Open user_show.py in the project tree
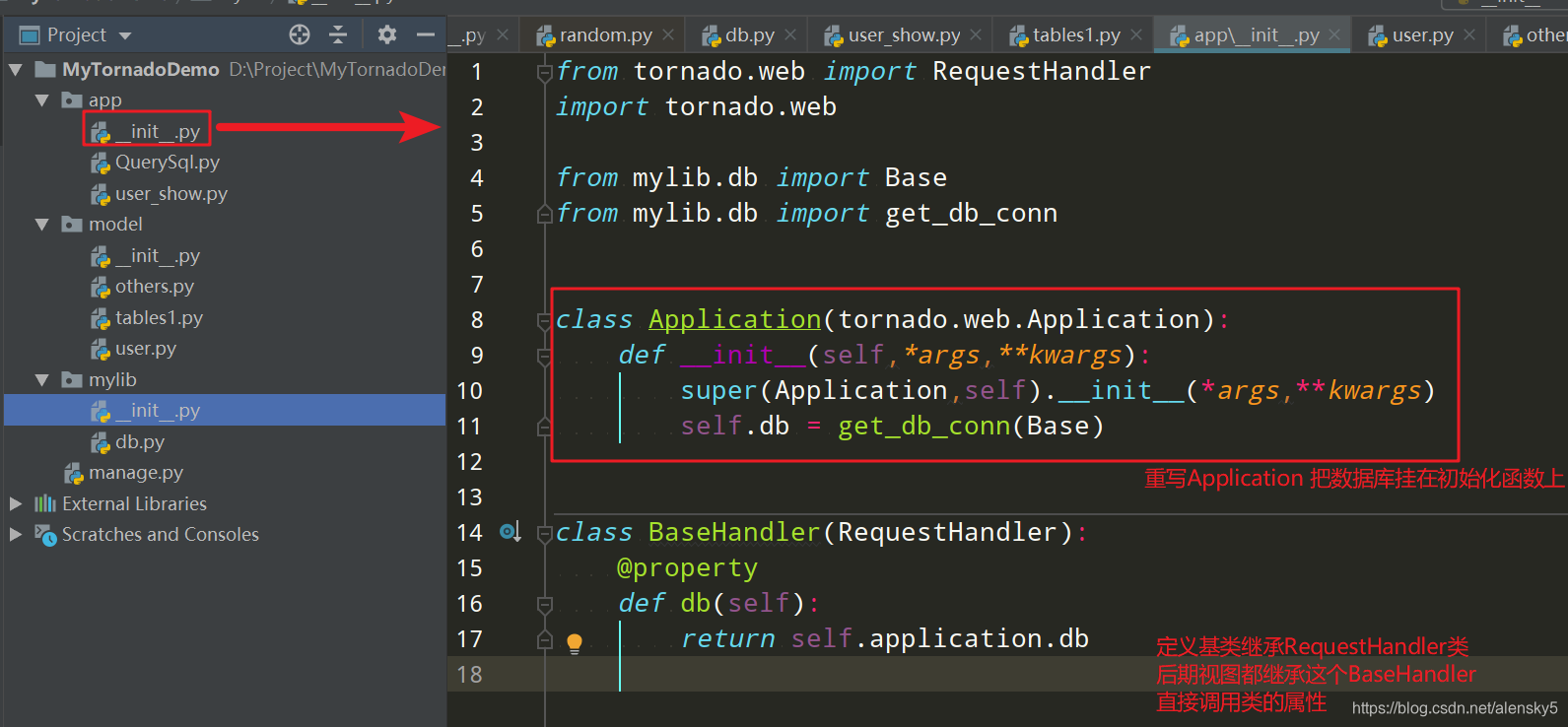 tap(159, 194)
